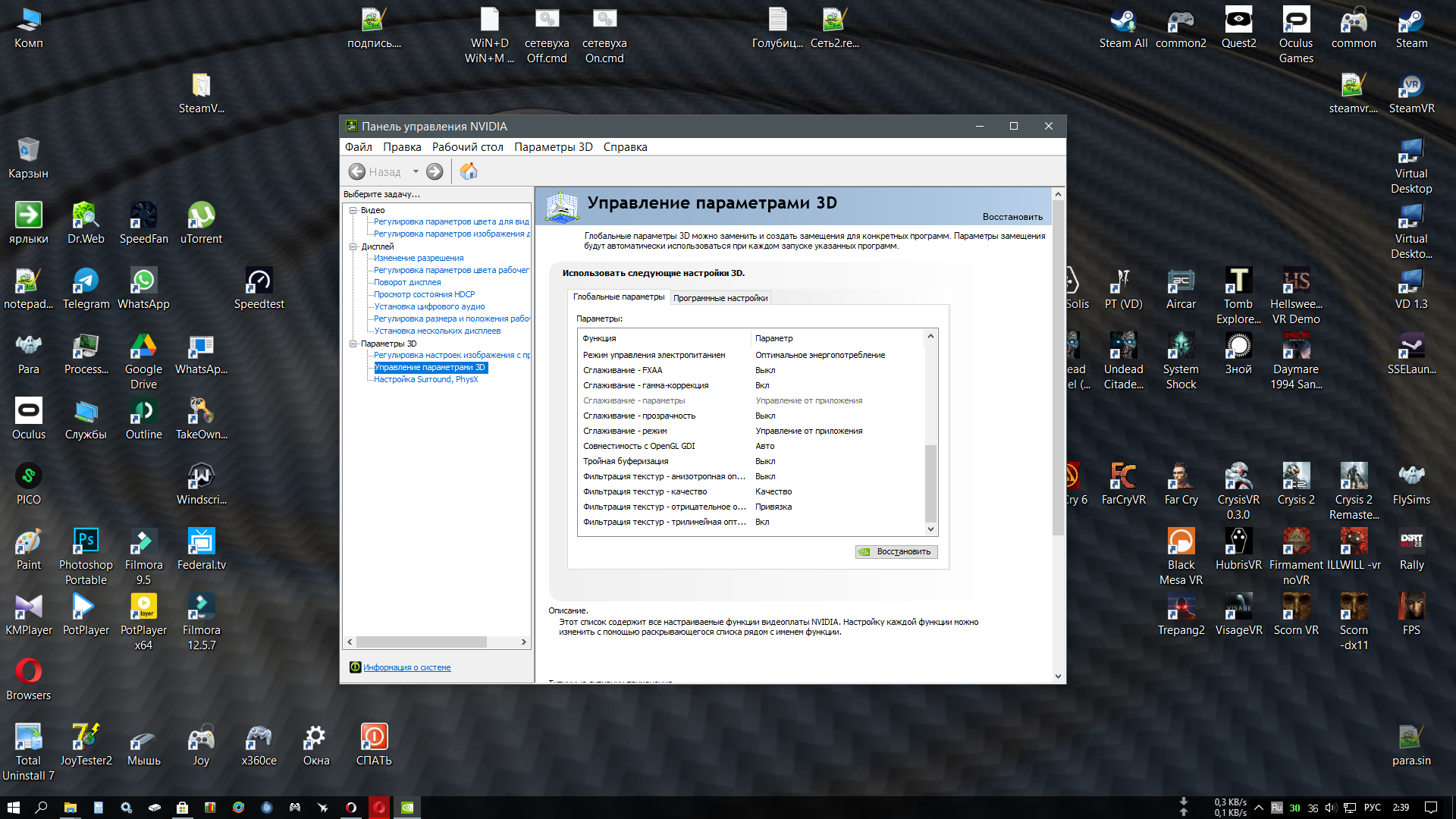Open Quest2 desktop icon
The width and height of the screenshot is (1456, 819).
click(1238, 28)
